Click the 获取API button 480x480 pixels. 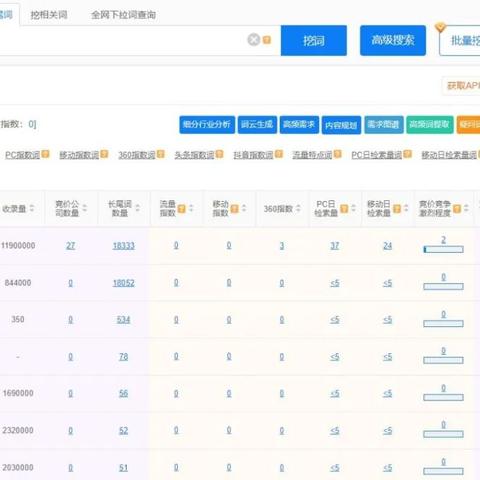tap(462, 86)
